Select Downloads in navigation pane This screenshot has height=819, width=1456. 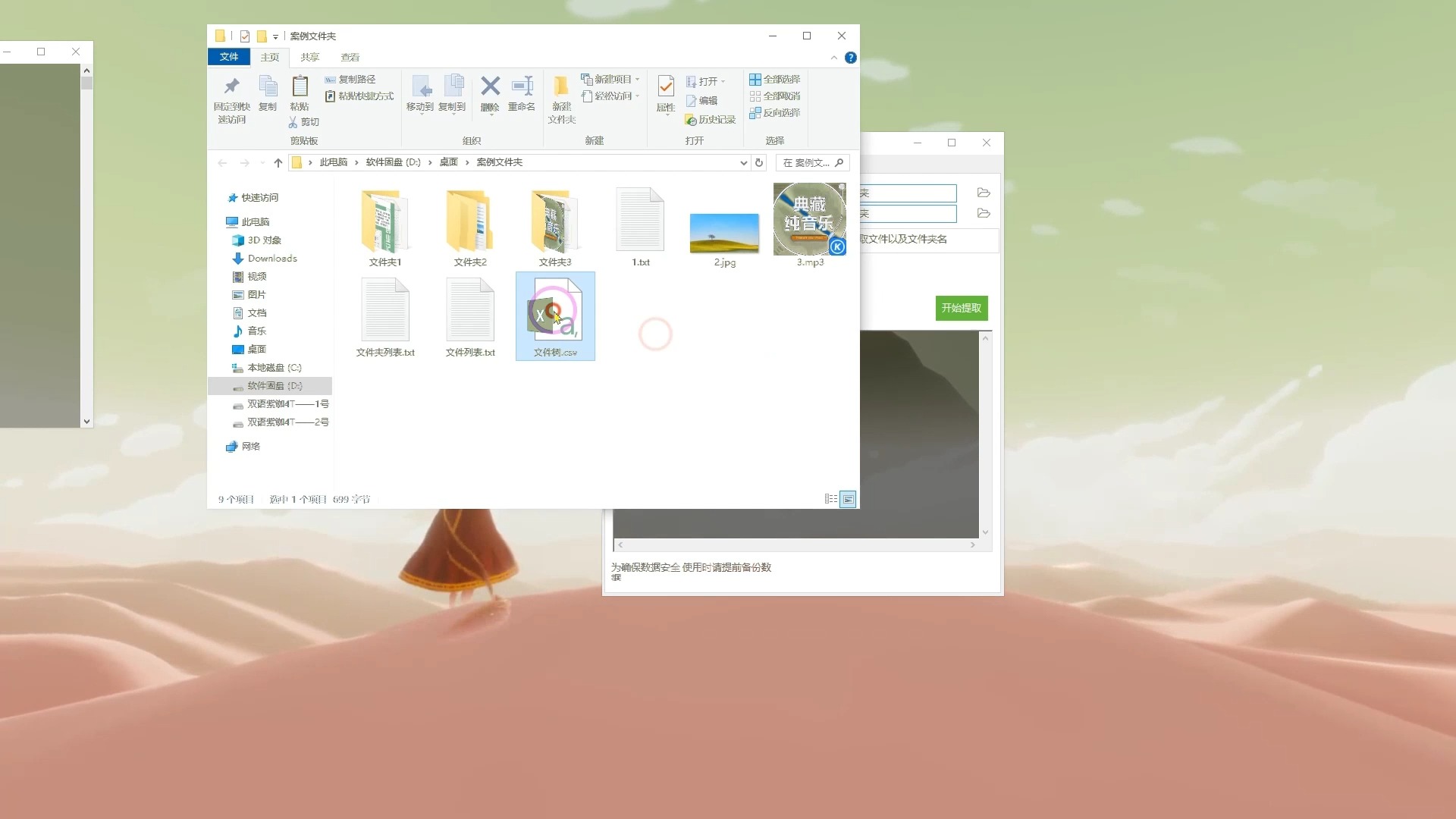click(271, 259)
